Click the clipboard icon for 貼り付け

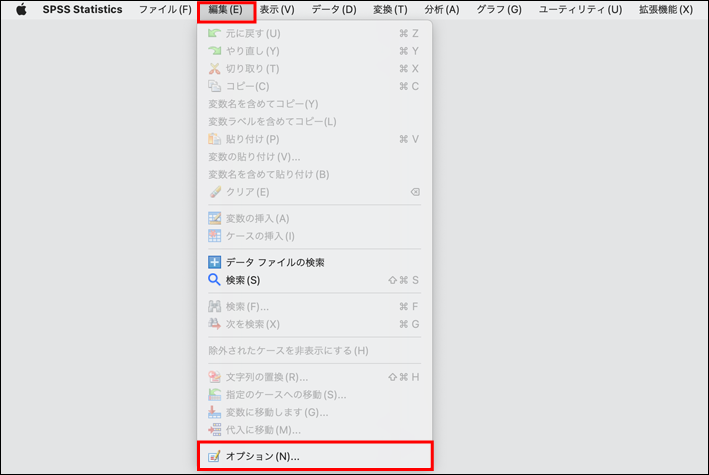tap(214, 139)
